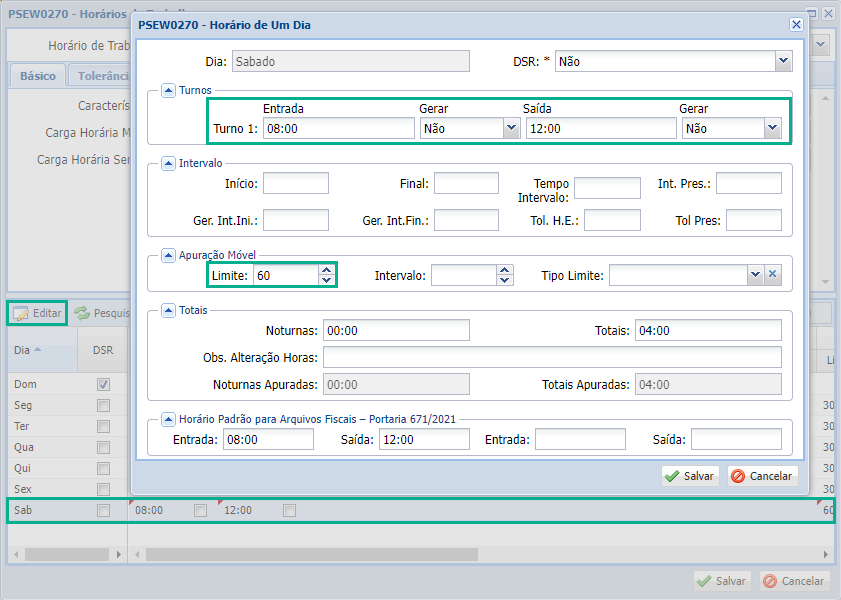Save the day schedule with dialog Salvar
This screenshot has height=600, width=841.
[690, 476]
